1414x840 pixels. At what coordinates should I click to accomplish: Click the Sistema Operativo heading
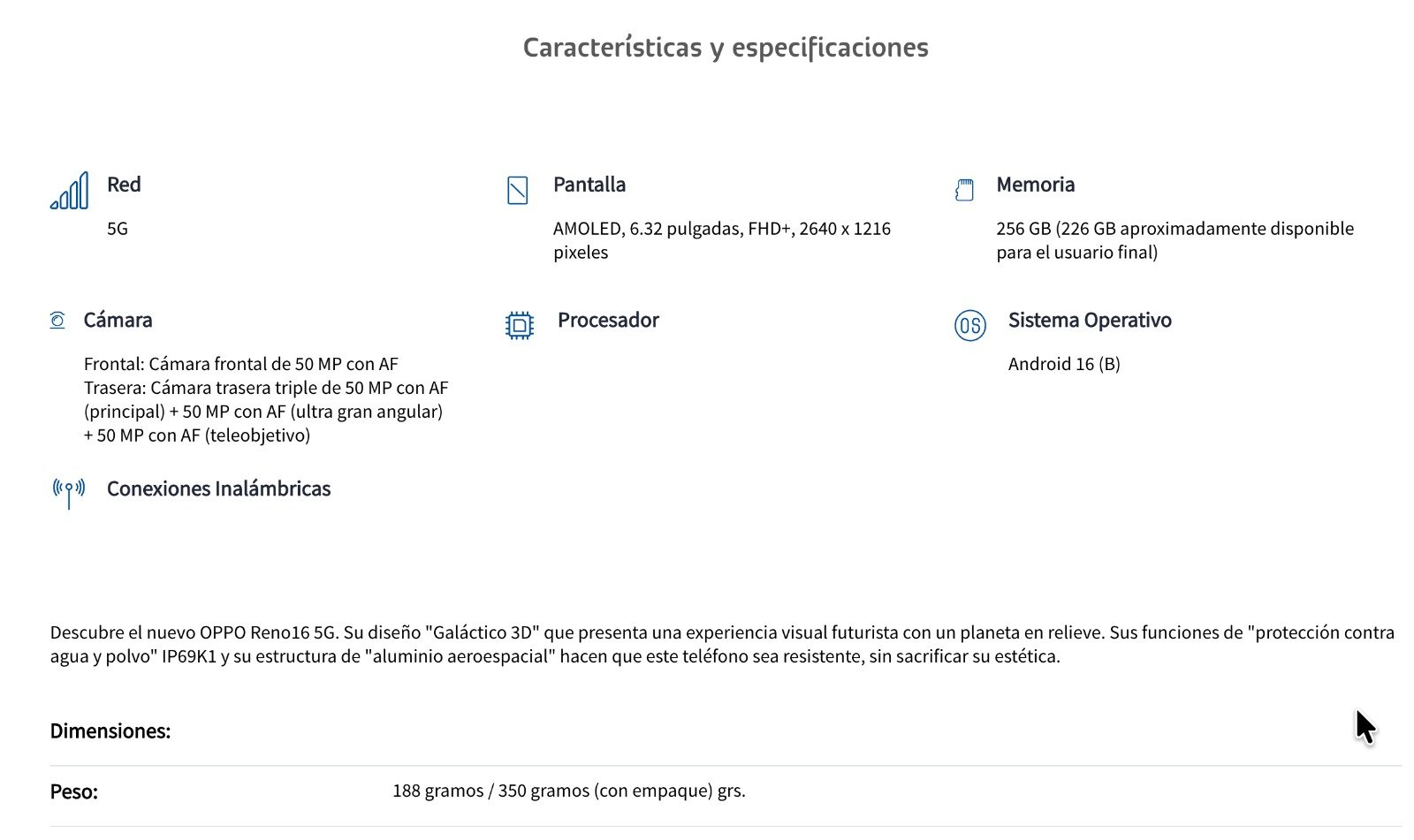1090,320
